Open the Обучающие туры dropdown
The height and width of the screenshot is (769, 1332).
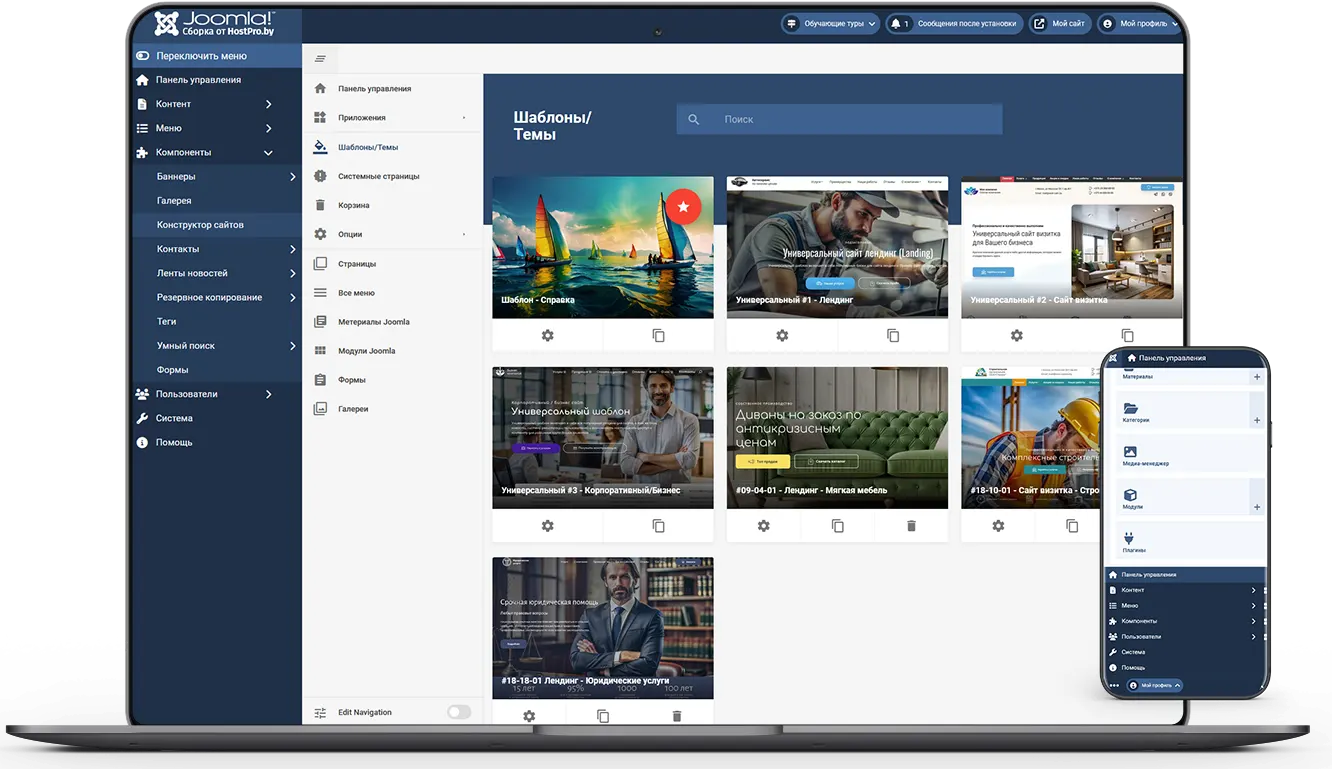(830, 23)
